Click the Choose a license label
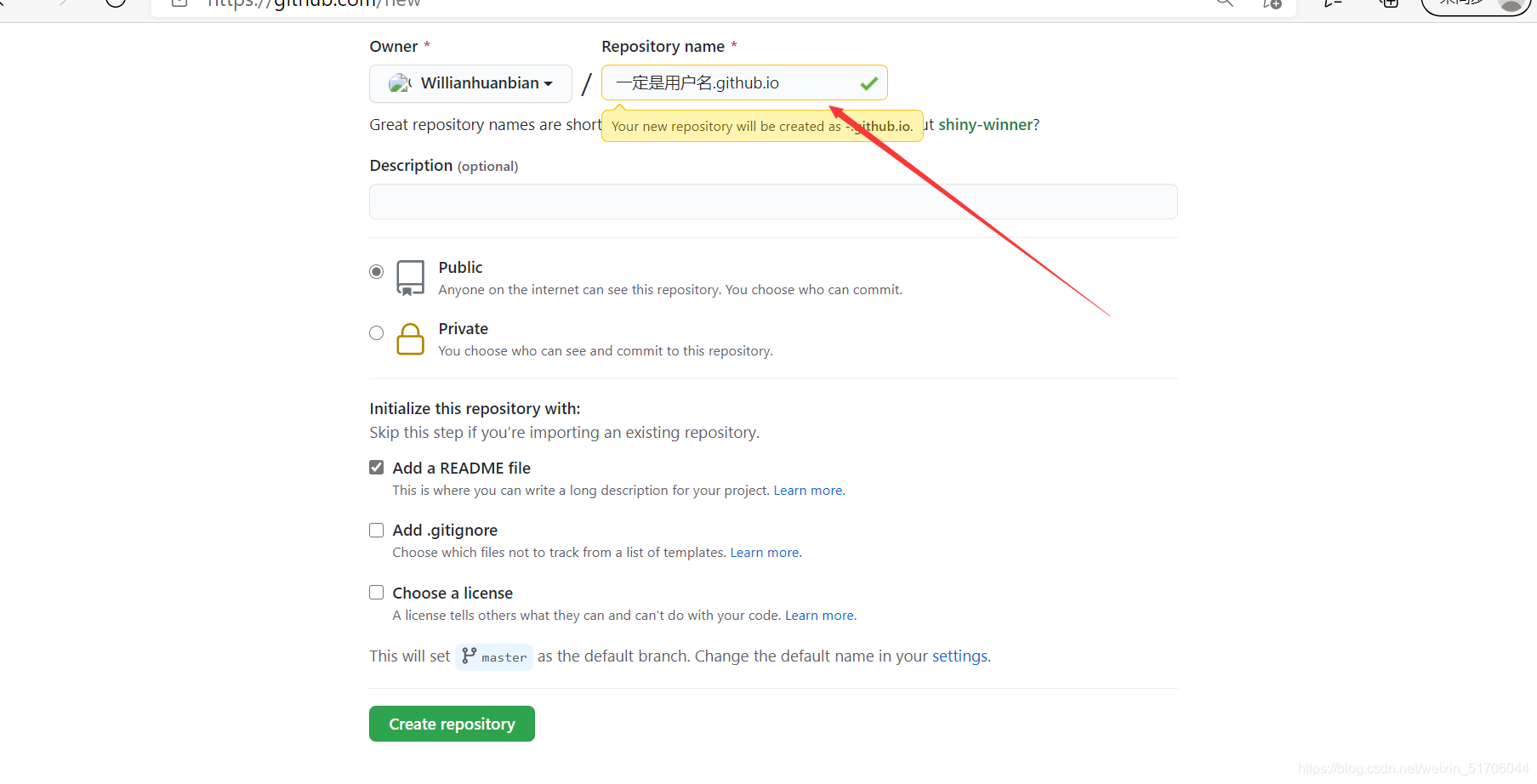This screenshot has height=784, width=1537. pos(453,594)
